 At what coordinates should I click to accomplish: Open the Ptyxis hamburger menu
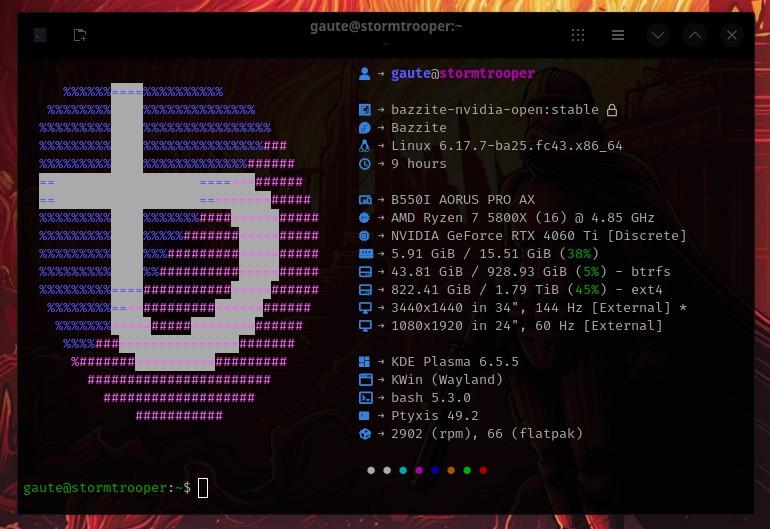(618, 35)
